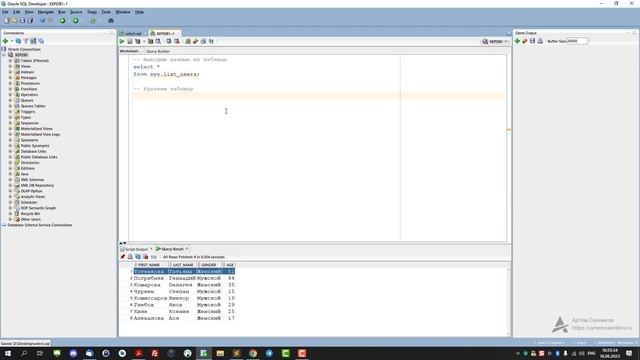This screenshot has width=640, height=360.
Task: Expand the Procedures tree node
Action: [x=11, y=83]
